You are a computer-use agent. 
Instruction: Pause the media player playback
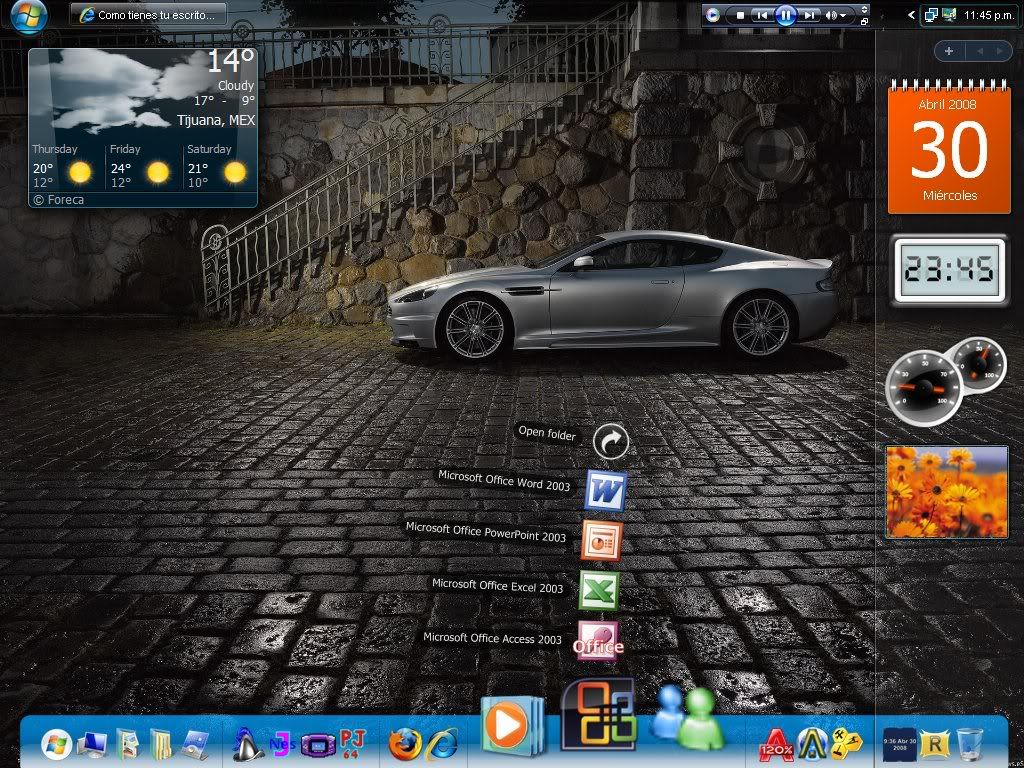point(786,14)
